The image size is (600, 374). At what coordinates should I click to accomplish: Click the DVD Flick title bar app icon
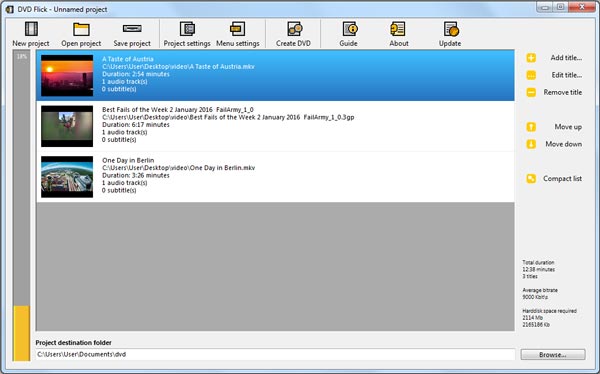click(10, 9)
